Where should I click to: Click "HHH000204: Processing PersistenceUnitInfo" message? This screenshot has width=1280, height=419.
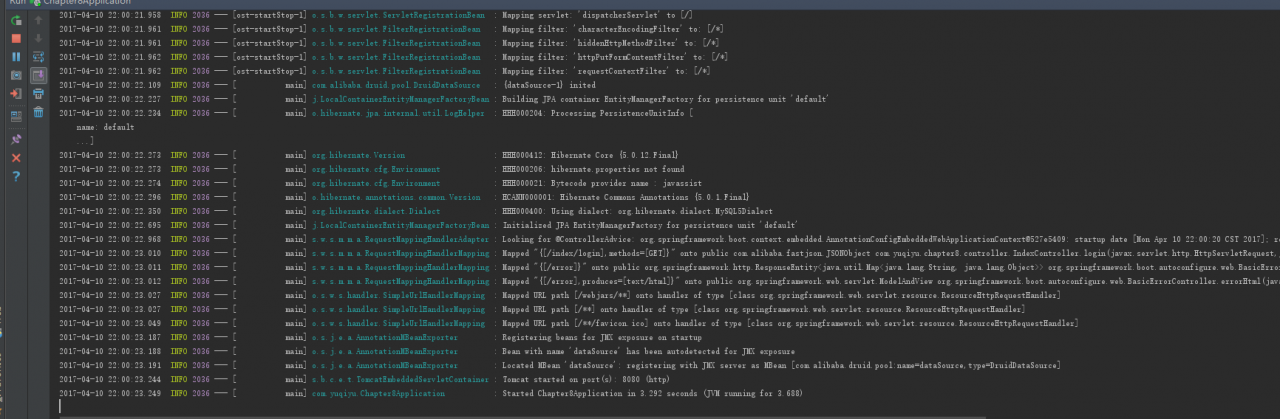[598, 114]
